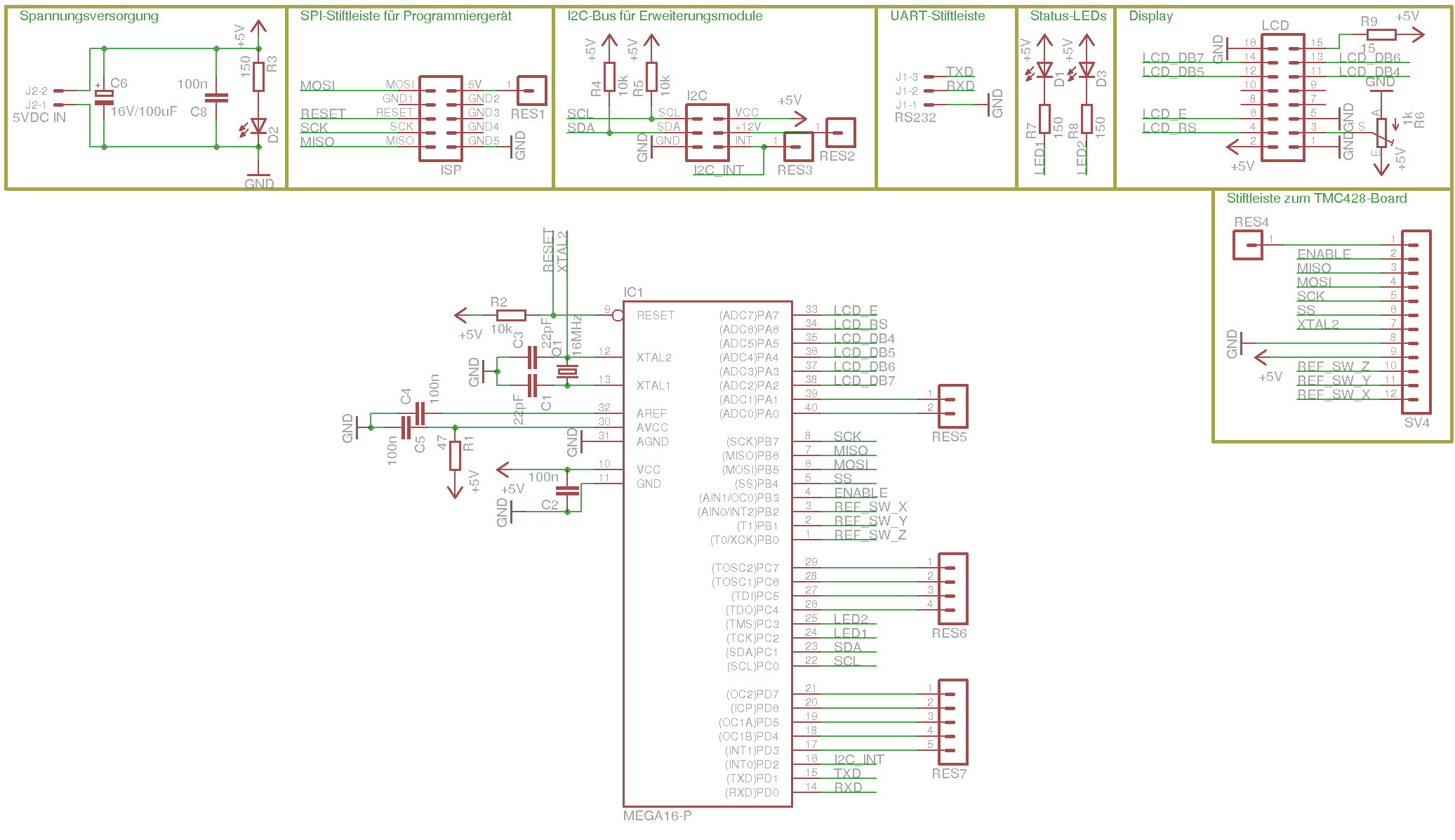Select the C1 22pF capacitor
The width and height of the screenshot is (1455, 840).
[x=532, y=385]
